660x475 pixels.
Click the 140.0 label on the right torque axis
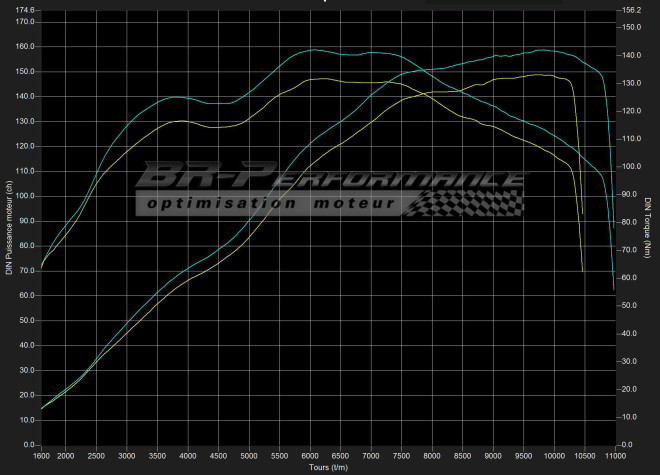point(631,55)
